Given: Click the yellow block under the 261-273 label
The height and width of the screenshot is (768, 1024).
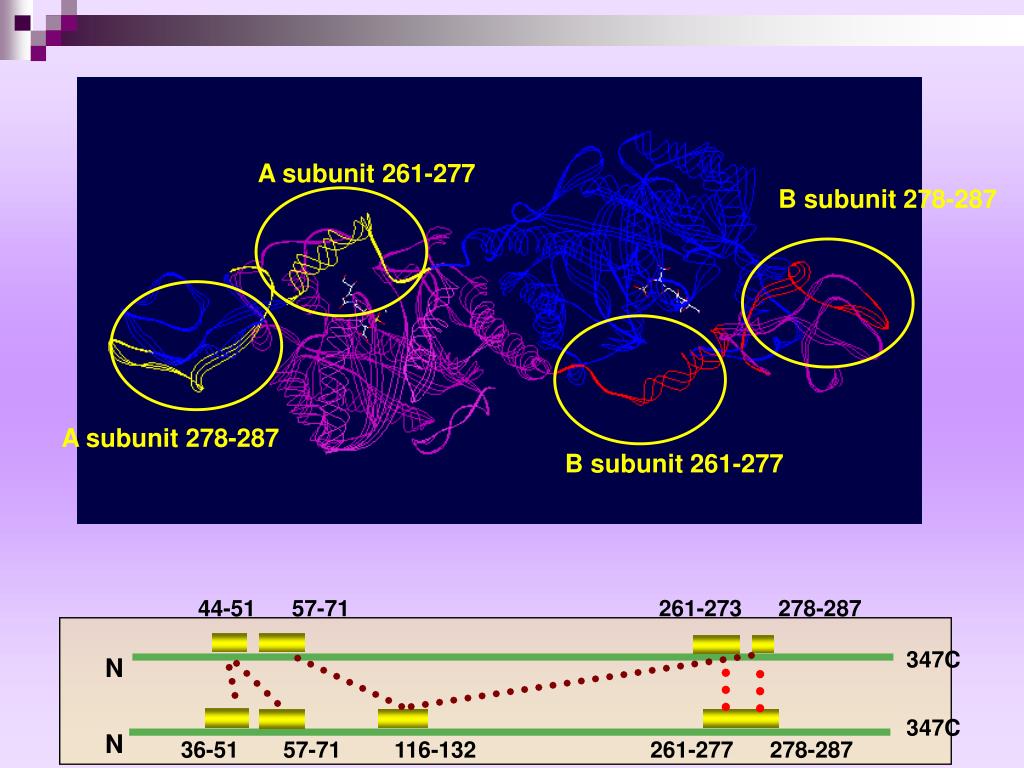Looking at the screenshot, I should pyautogui.click(x=716, y=644).
